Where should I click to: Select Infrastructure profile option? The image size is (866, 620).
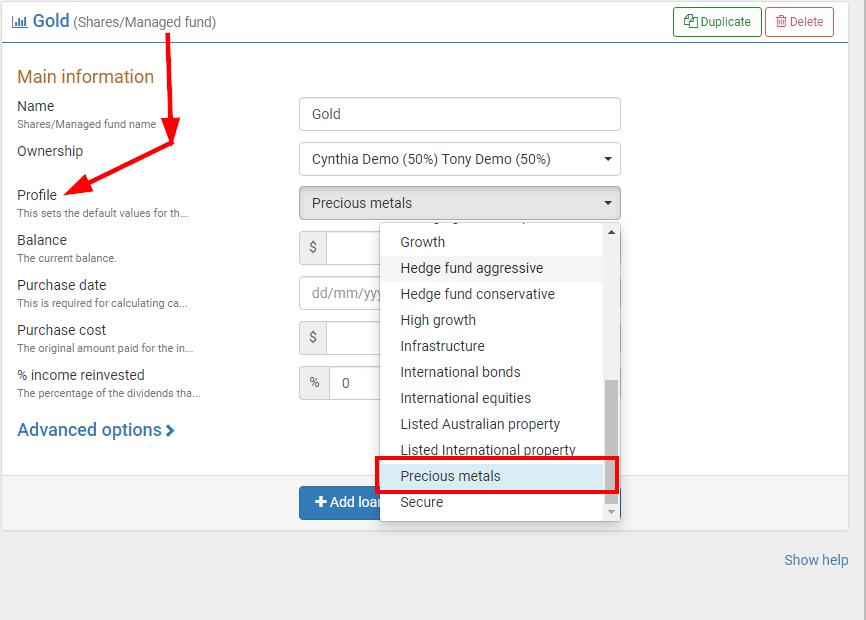[442, 346]
